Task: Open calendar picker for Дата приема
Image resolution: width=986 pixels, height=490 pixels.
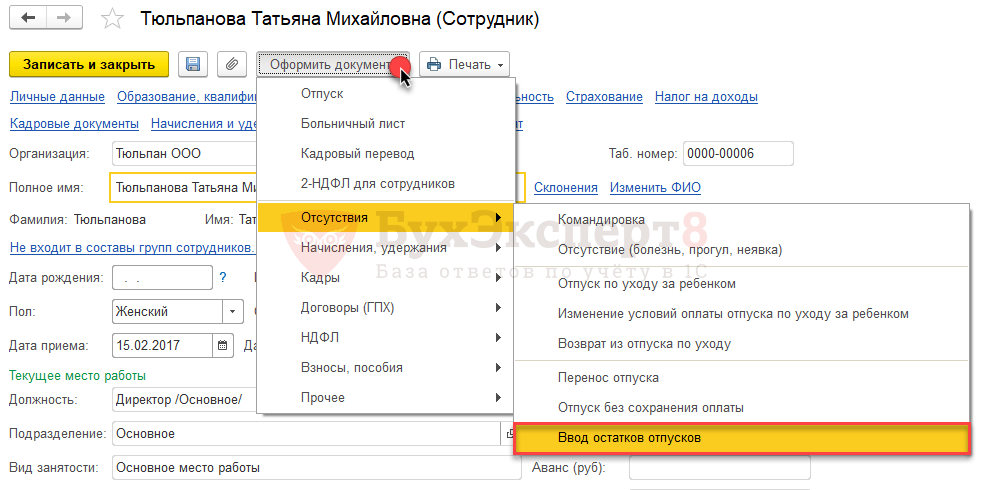Action: coord(222,345)
